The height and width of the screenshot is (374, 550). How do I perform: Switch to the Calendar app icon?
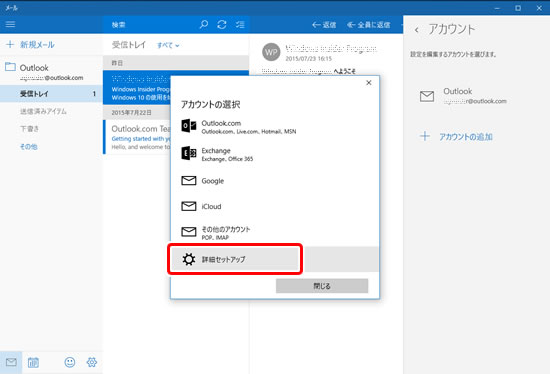33,362
